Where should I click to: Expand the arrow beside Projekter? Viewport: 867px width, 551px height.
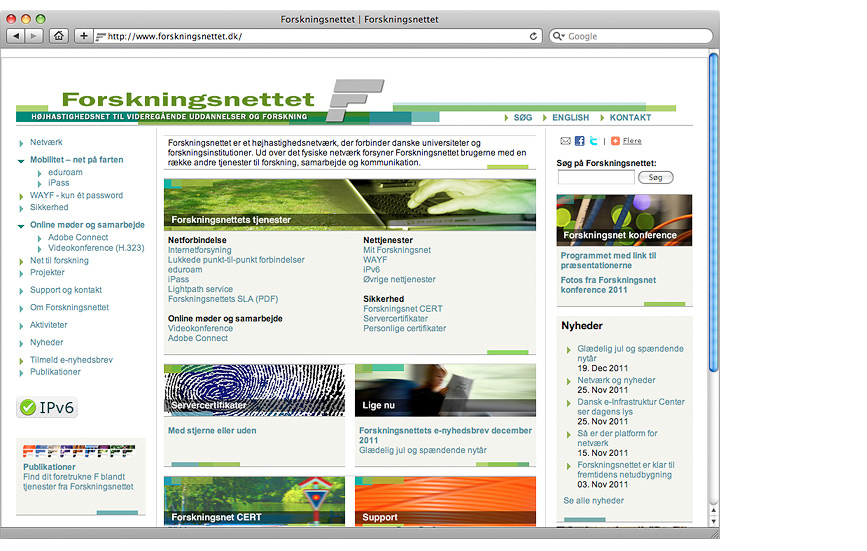[x=21, y=273]
